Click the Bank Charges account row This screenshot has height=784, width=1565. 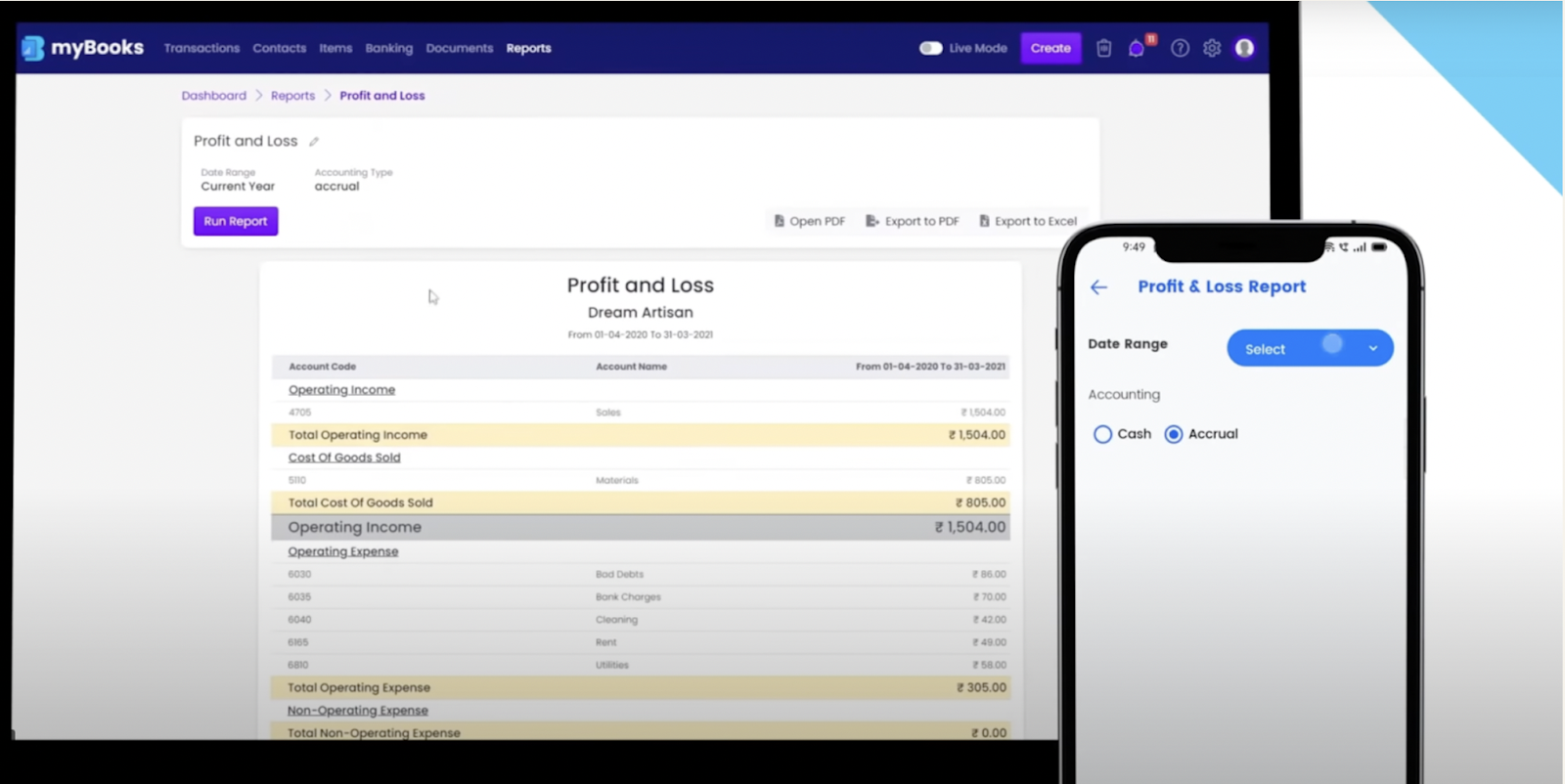[x=641, y=596]
